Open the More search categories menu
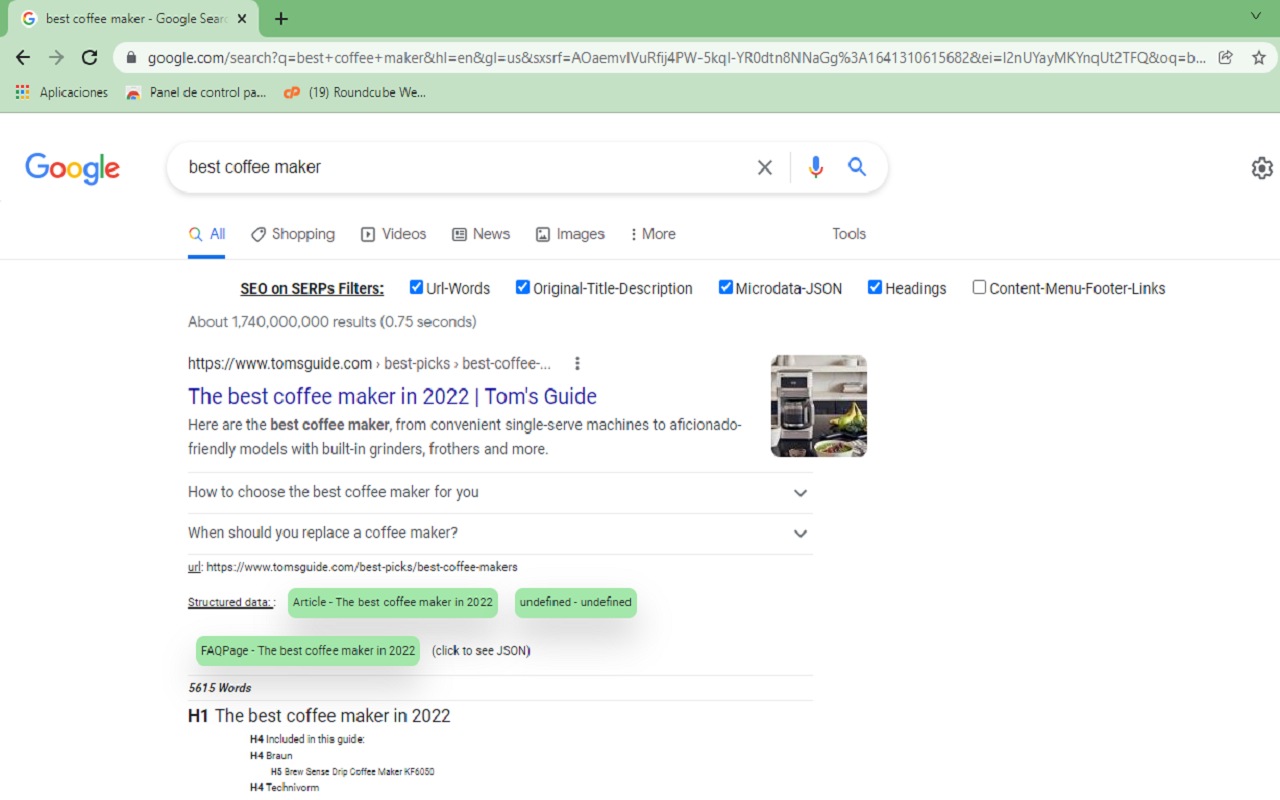Viewport: 1280px width, 800px height. (653, 234)
